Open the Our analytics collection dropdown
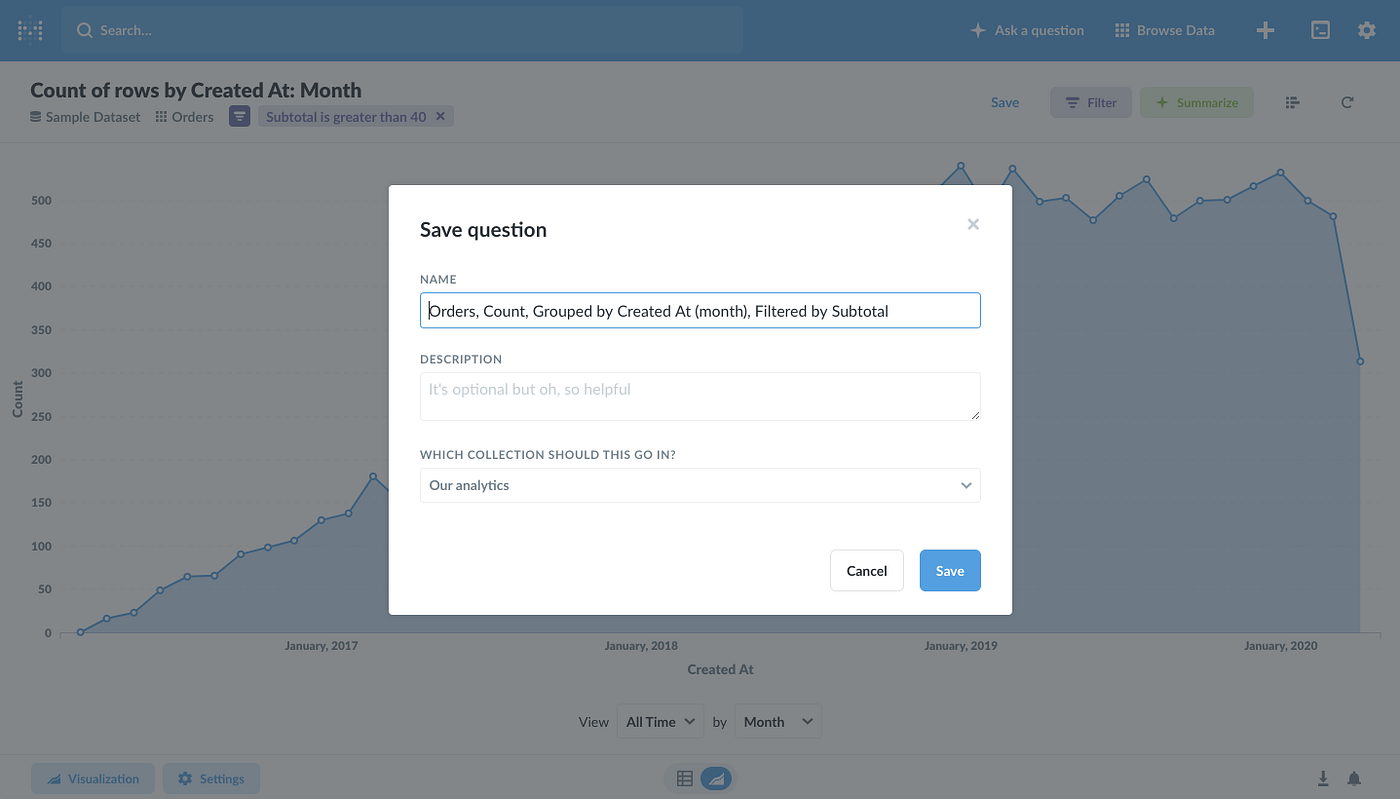This screenshot has width=1400, height=799. (x=699, y=485)
